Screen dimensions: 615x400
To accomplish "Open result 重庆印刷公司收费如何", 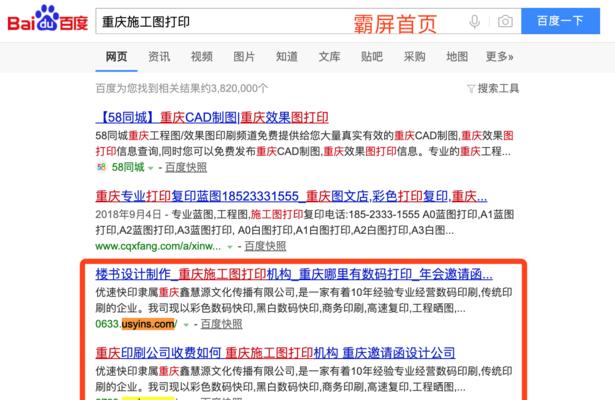I will (275, 353).
